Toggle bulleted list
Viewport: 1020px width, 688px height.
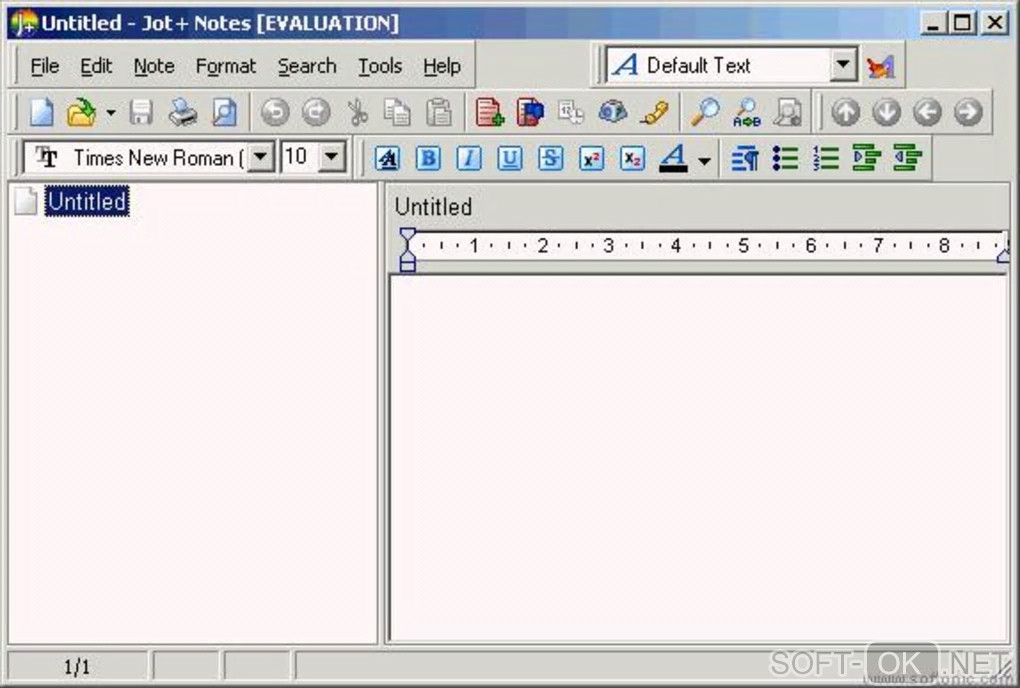[x=786, y=158]
